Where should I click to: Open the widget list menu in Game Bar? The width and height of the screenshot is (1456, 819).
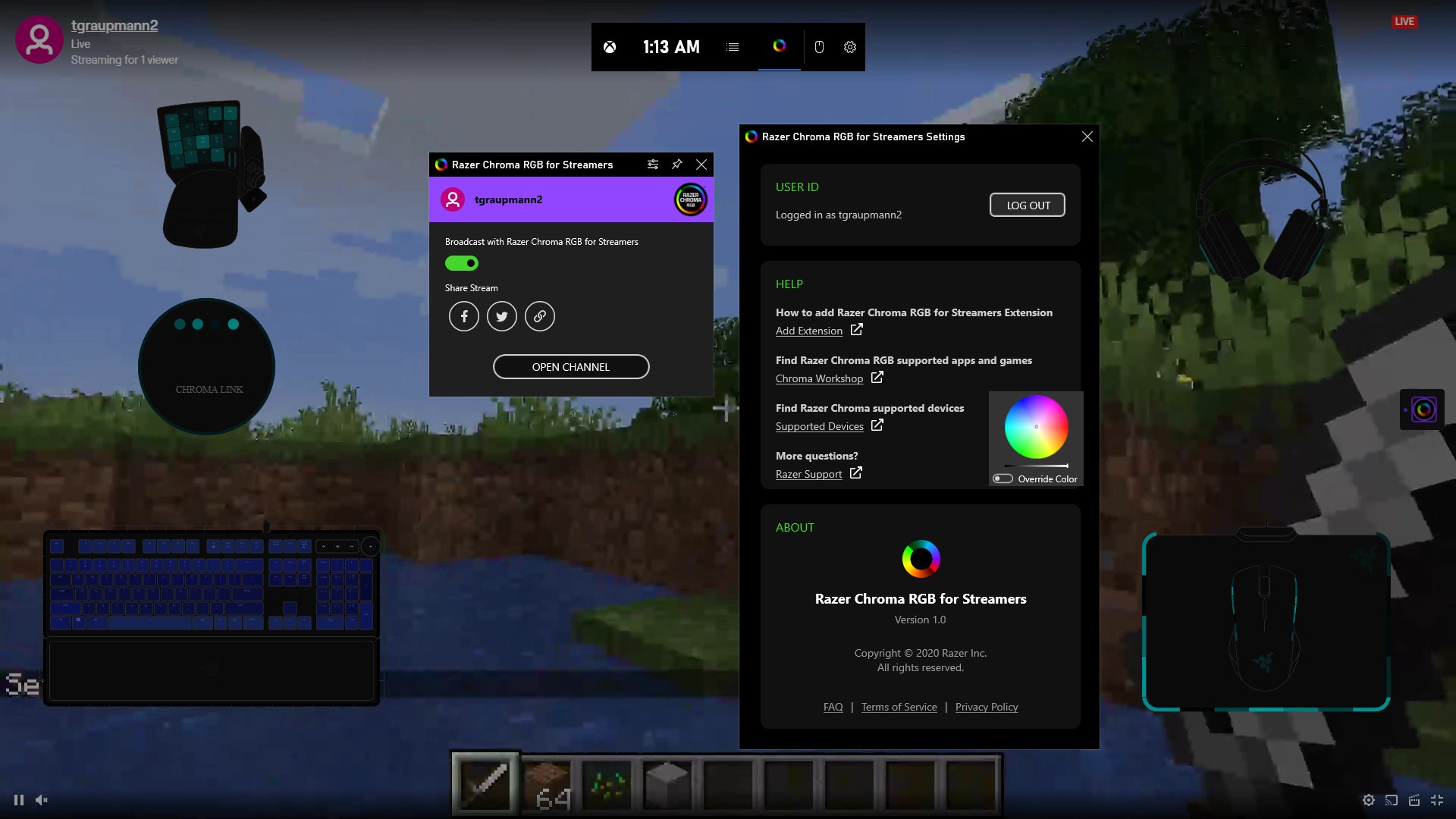coord(732,47)
